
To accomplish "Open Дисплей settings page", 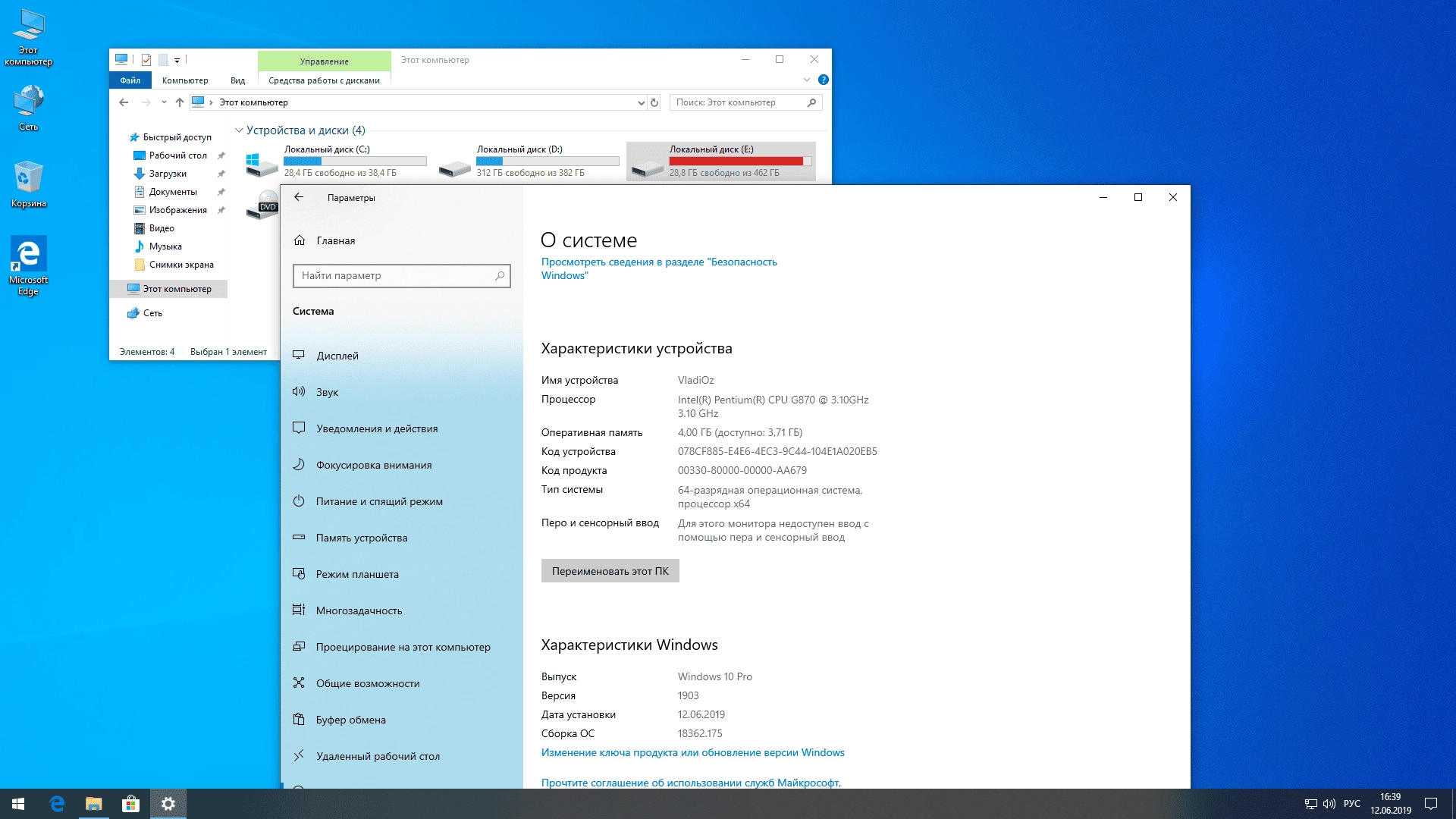I will pos(402,356).
